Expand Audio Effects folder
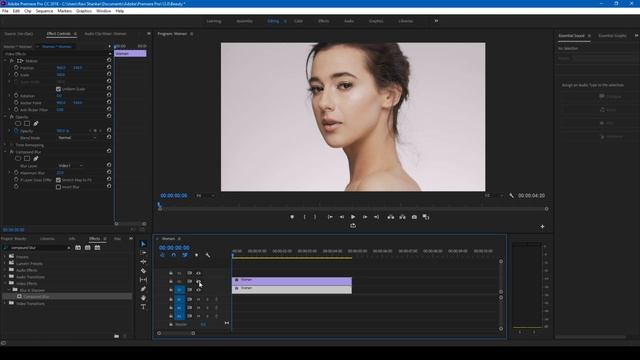Image resolution: width=640 pixels, height=360 pixels. (5, 270)
